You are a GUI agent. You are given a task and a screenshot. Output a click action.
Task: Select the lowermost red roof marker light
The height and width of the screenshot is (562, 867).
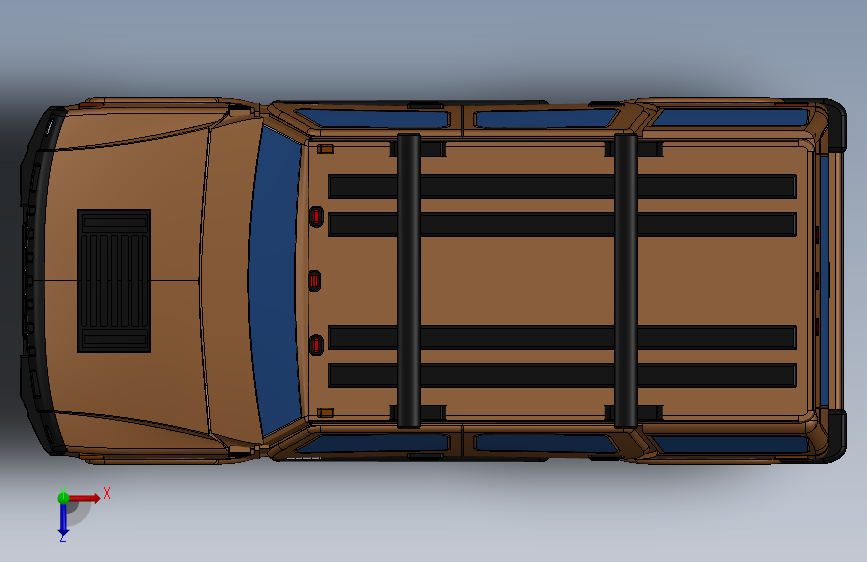pyautogui.click(x=316, y=345)
